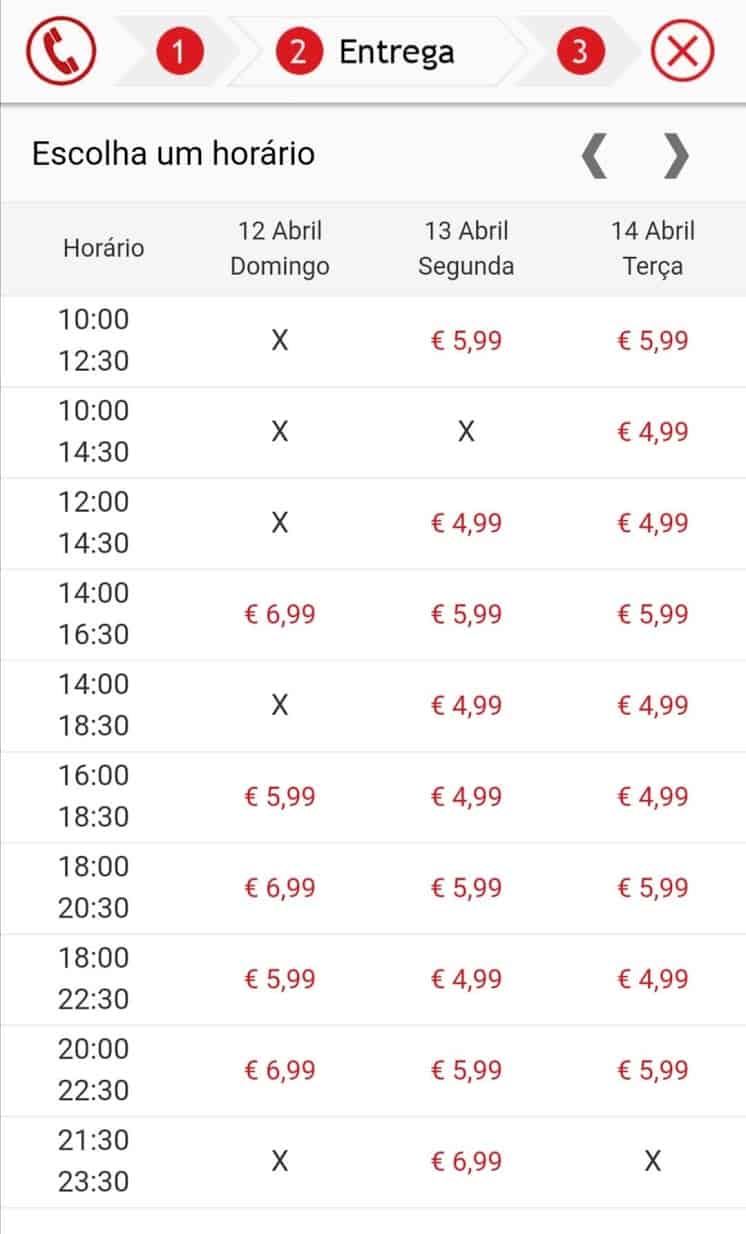Show previous days with left chevron
This screenshot has width=746, height=1234.
click(594, 155)
